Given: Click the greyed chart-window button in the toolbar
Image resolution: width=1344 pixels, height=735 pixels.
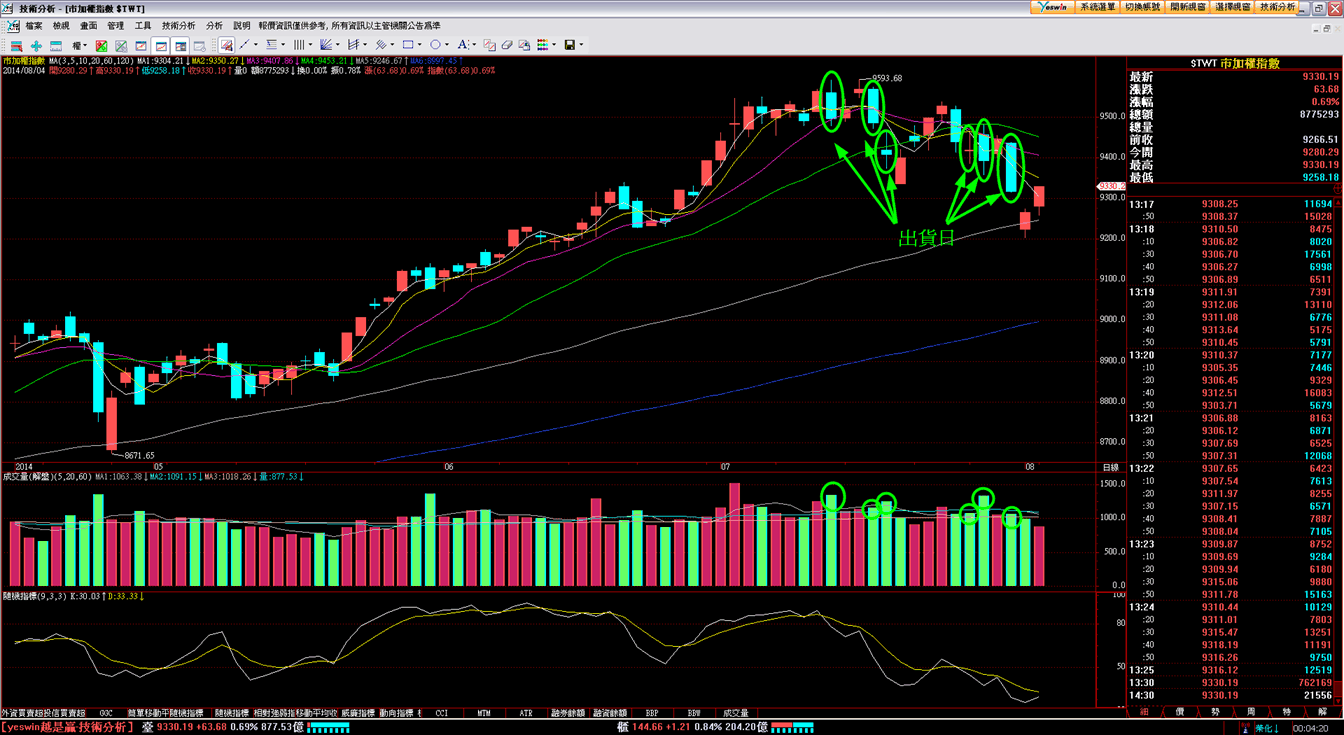Looking at the screenshot, I should click(x=200, y=45).
